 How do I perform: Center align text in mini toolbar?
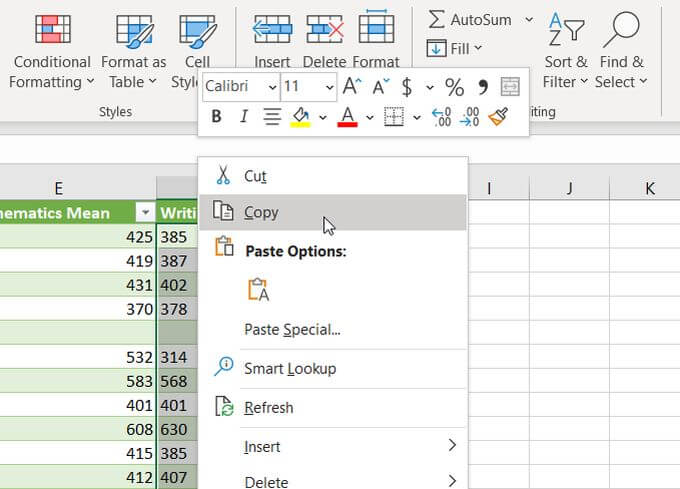tap(272, 117)
